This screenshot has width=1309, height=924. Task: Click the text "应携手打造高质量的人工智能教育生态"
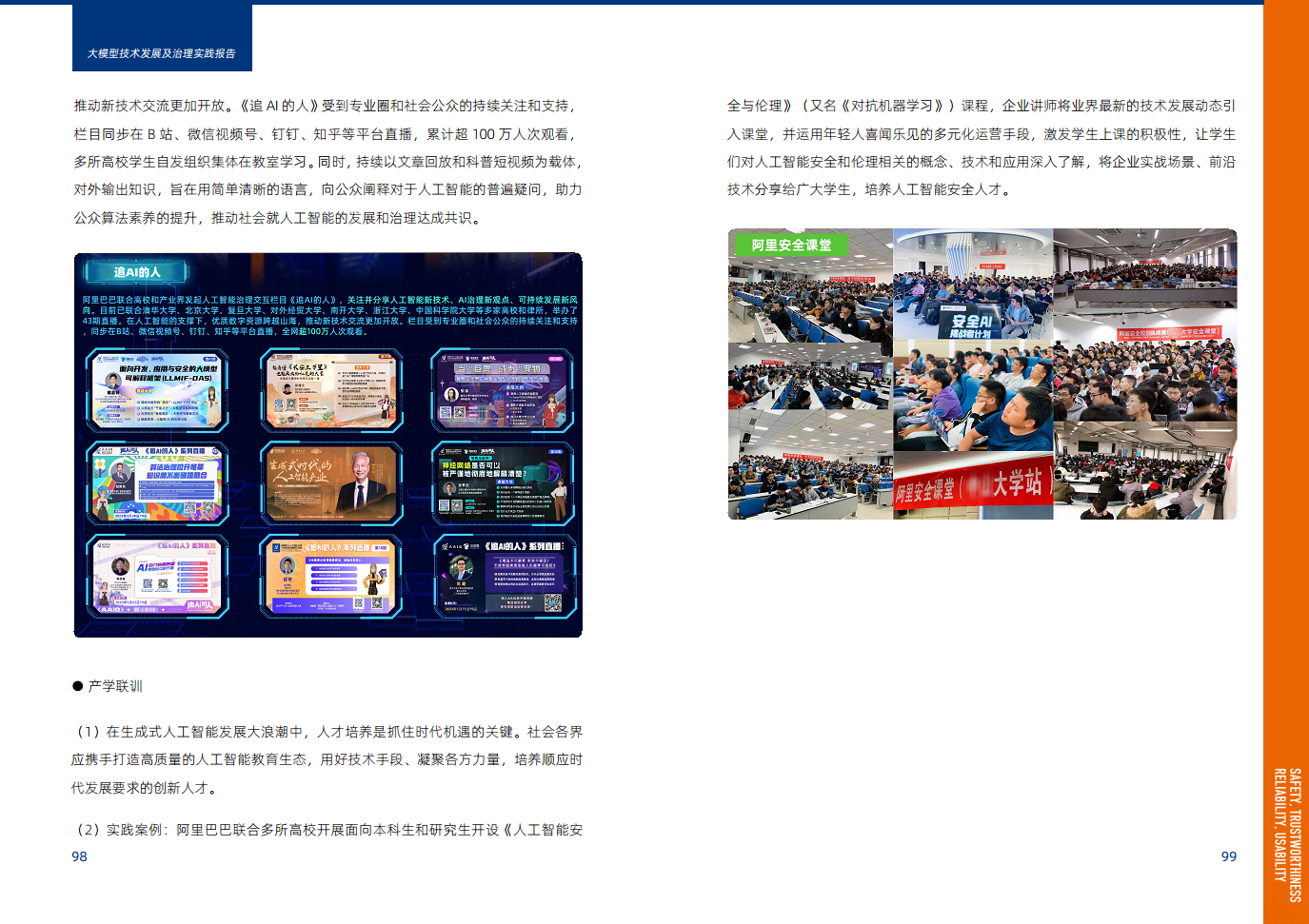click(x=189, y=759)
